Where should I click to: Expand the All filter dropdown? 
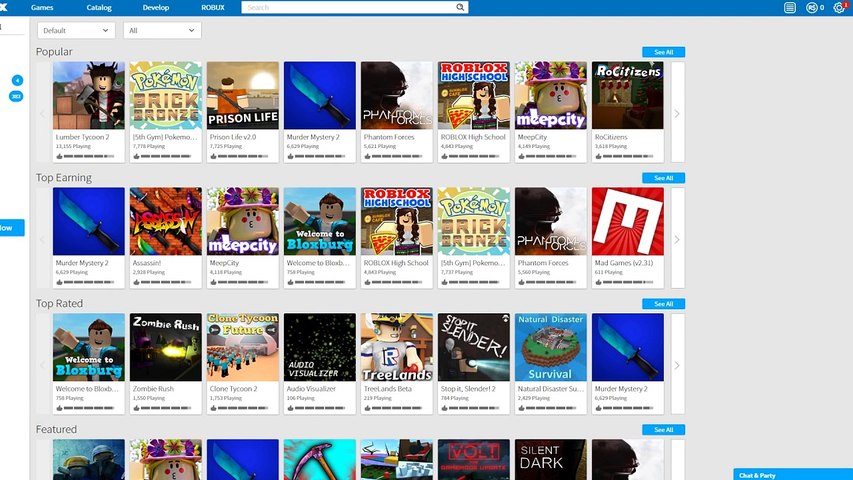coord(162,30)
